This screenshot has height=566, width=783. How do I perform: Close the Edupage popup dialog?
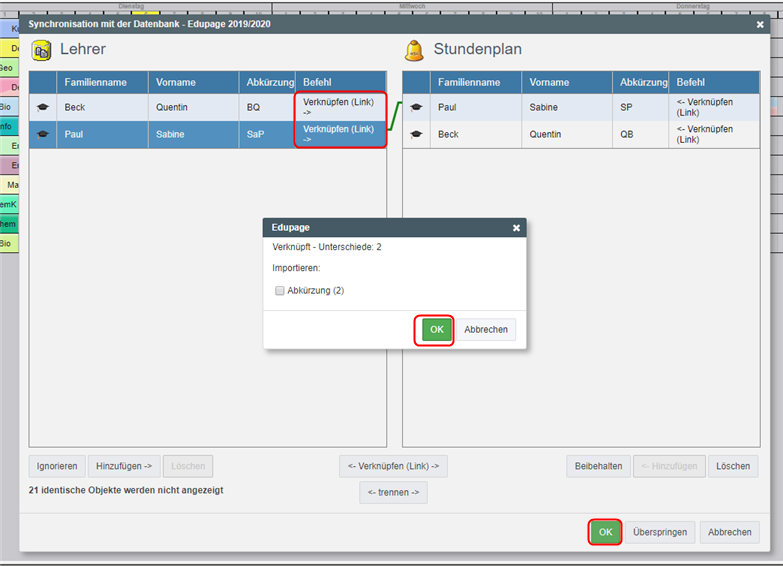click(516, 228)
